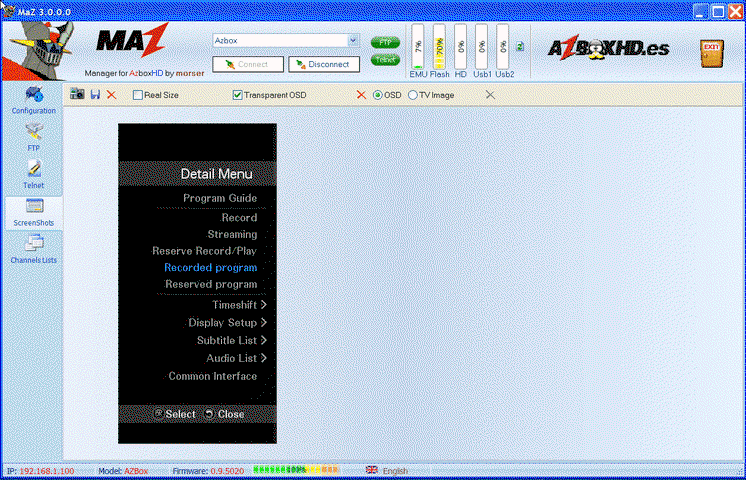746x480 pixels.
Task: Click the green Telnet status pill
Action: click(385, 60)
